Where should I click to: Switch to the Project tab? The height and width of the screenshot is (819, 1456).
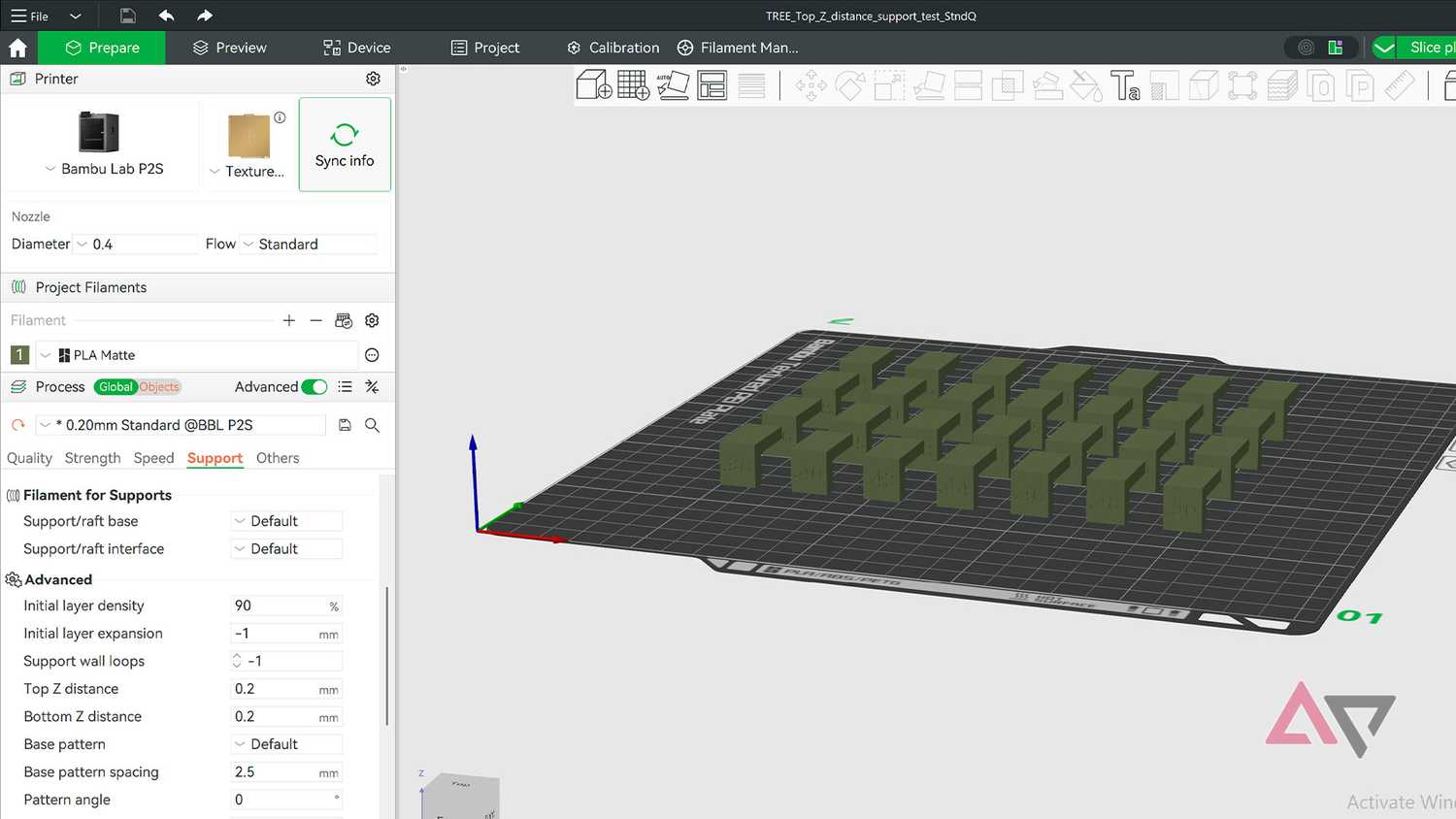(485, 48)
